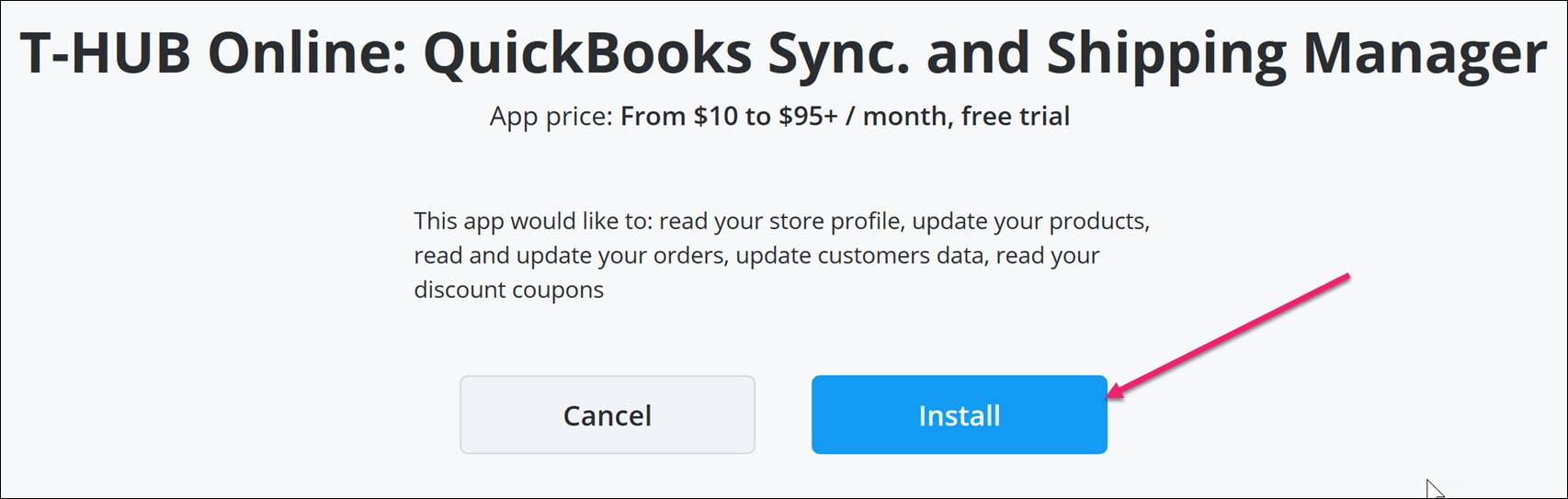1568x499 pixels.
Task: Click the 'T-HUB' text in the heading
Action: tap(105, 53)
